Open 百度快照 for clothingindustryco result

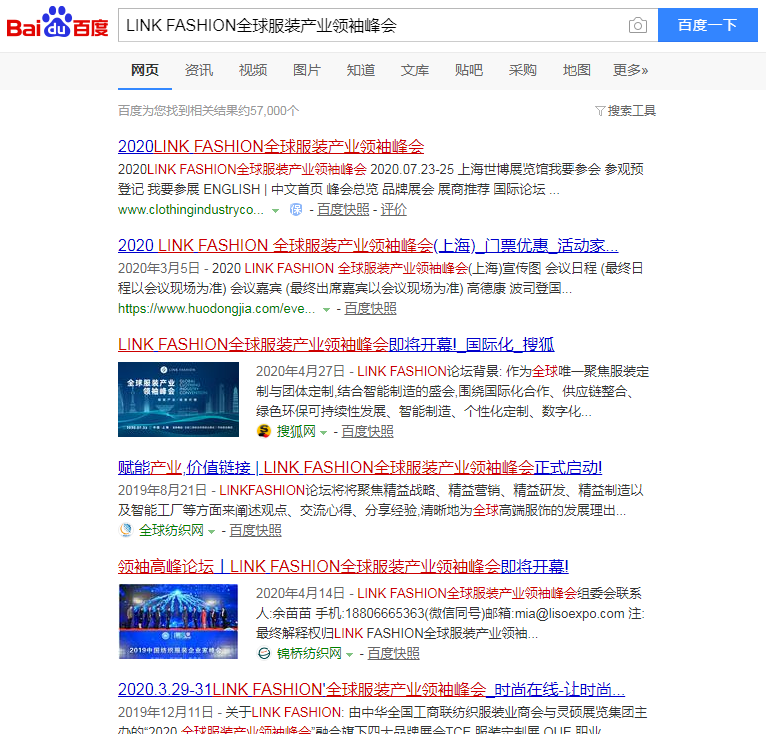343,210
